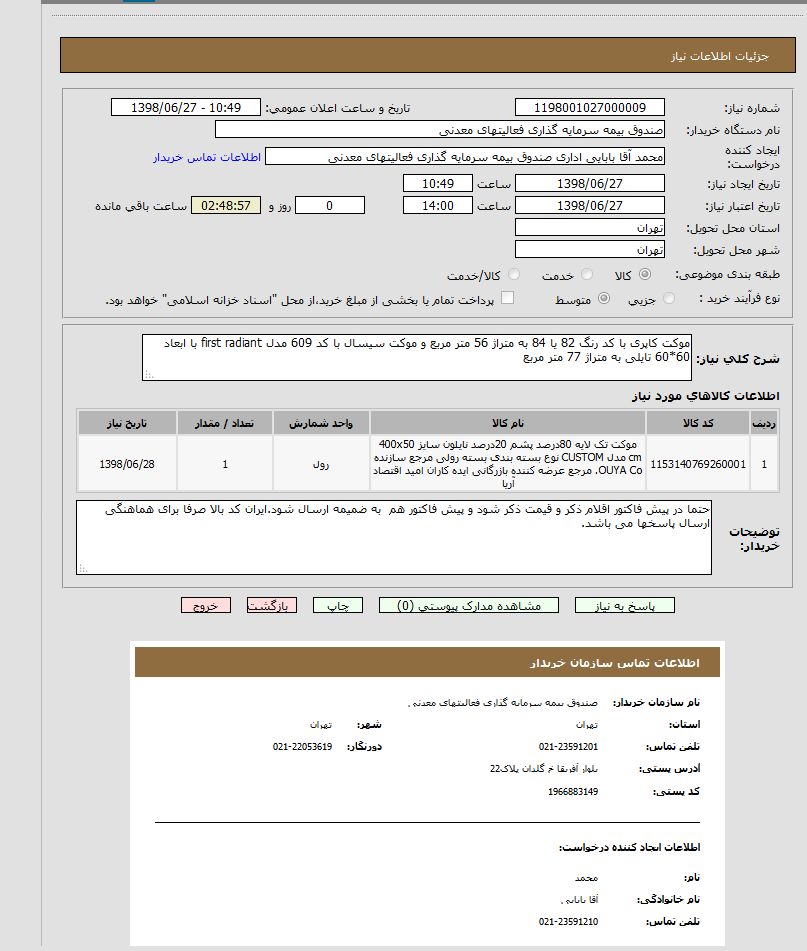Click the توضیحات خریدار text area

point(394,538)
